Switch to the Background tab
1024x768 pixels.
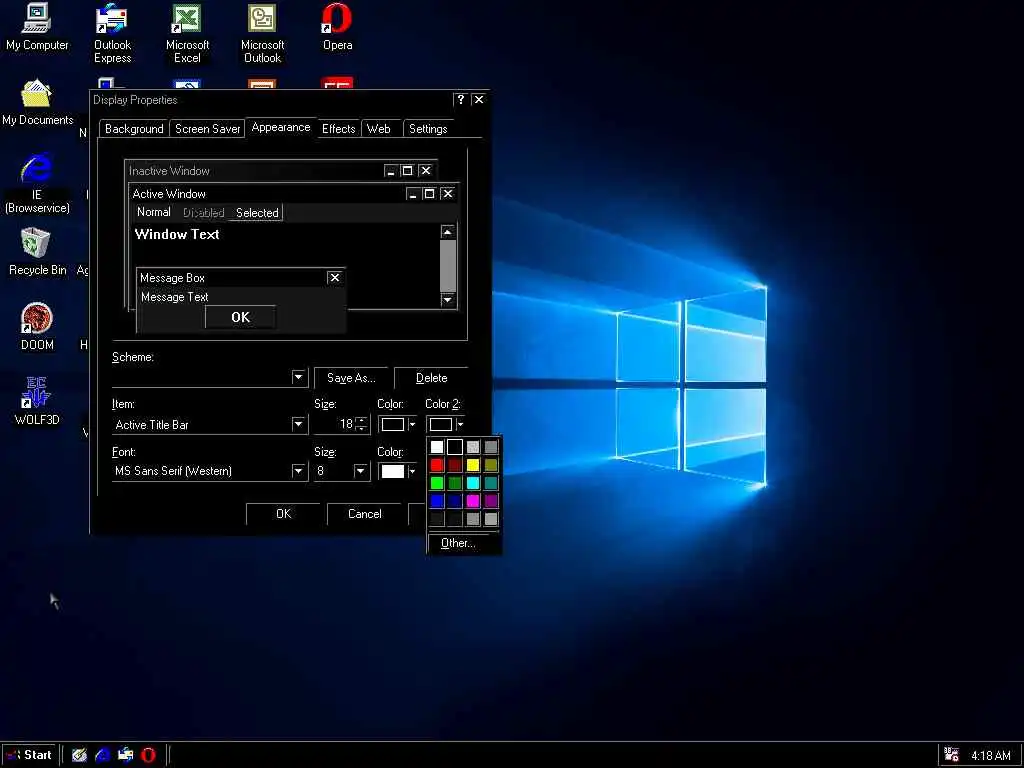(134, 129)
